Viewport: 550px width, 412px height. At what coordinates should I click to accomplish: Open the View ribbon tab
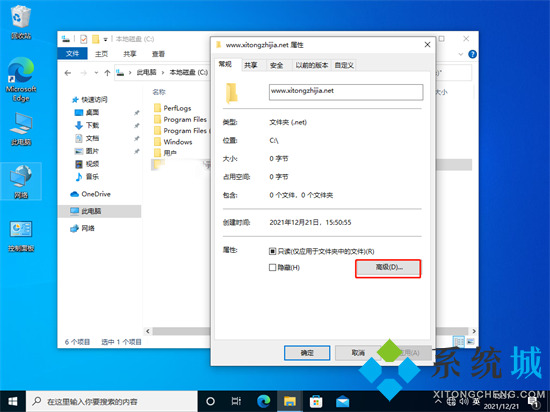click(158, 54)
